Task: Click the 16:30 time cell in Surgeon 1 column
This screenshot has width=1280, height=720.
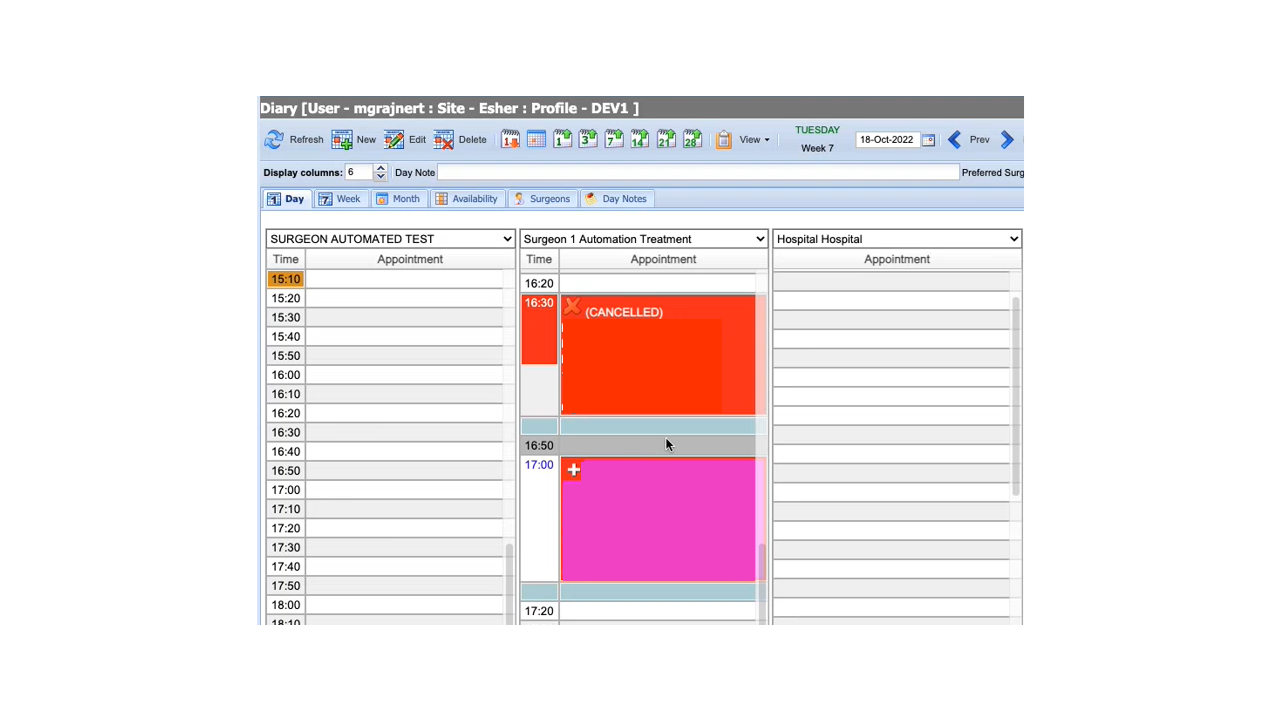Action: coord(539,329)
